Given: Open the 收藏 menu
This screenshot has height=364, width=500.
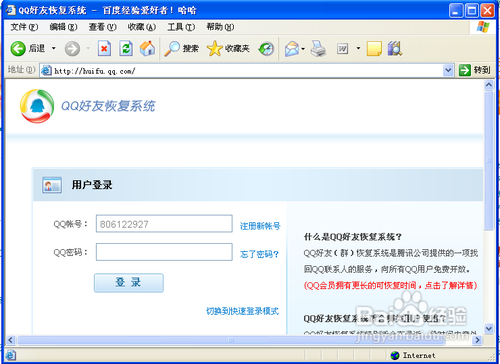Looking at the screenshot, I should click(142, 27).
